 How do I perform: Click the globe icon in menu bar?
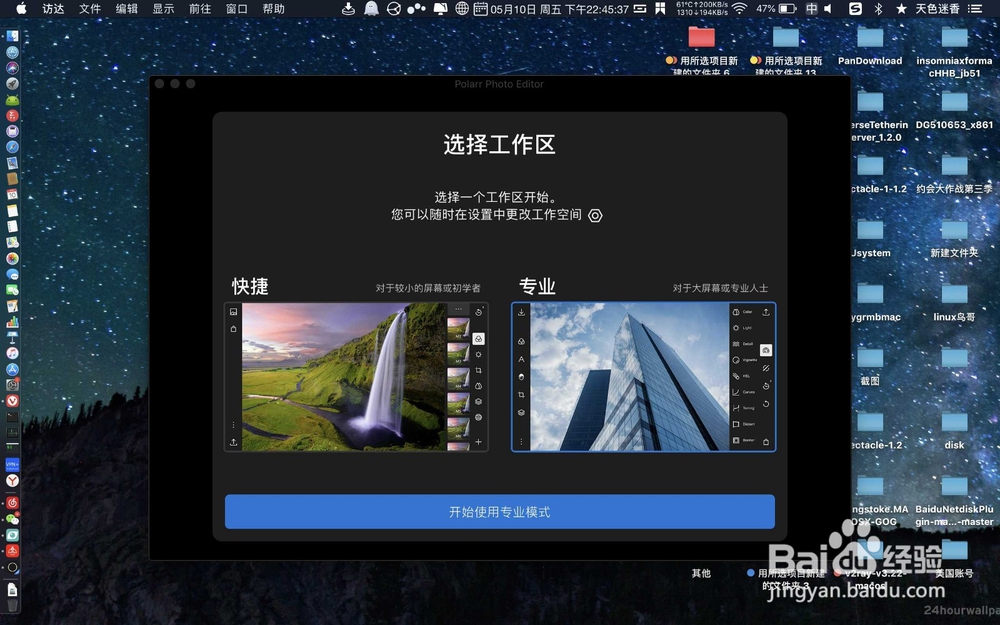tap(462, 8)
